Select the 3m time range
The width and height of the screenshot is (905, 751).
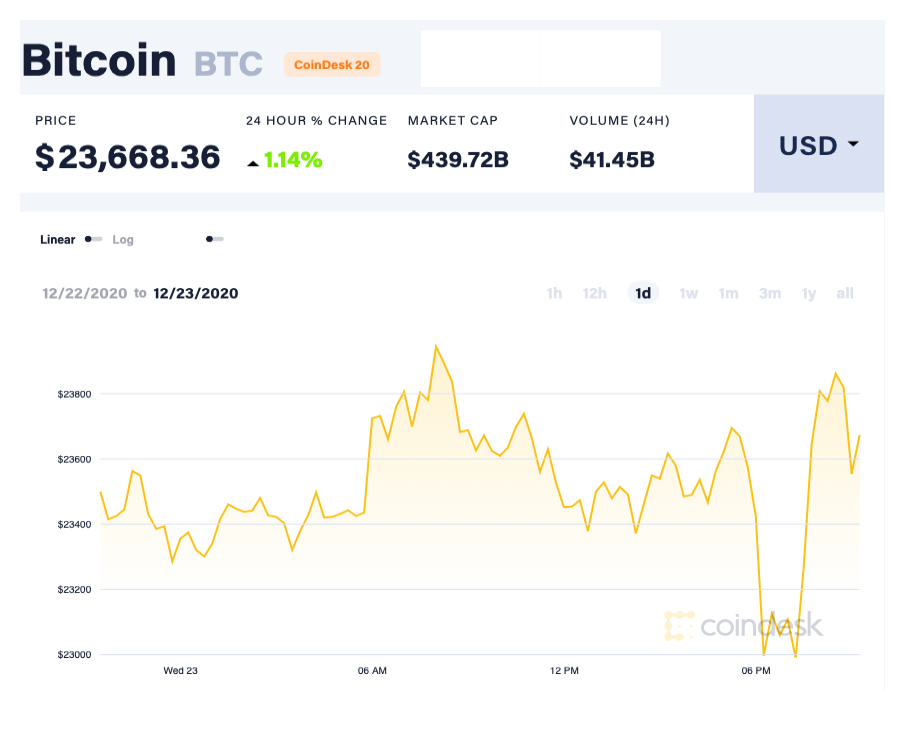coord(769,293)
